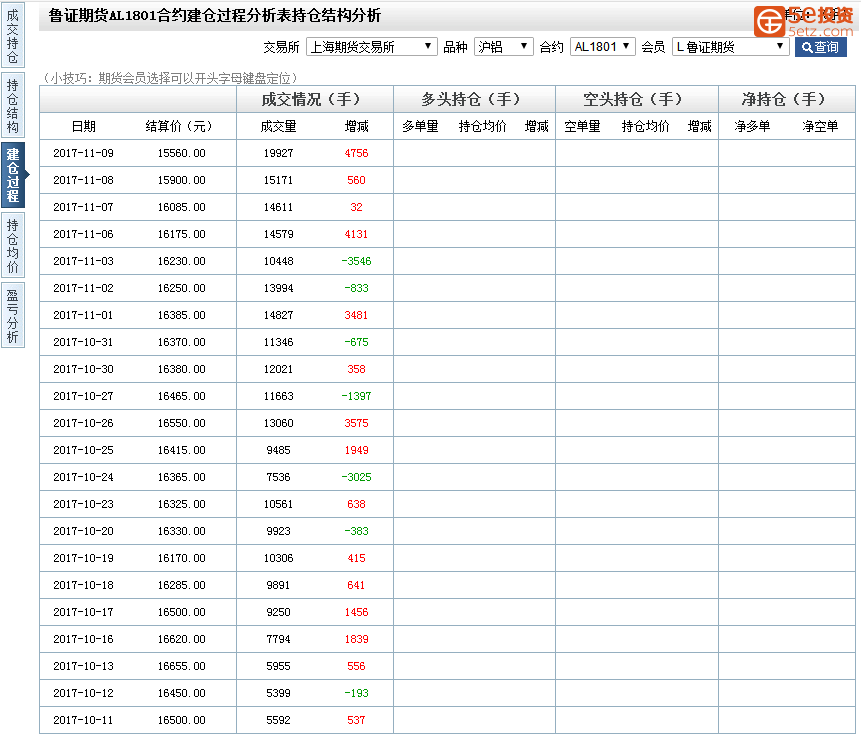
Task: Open the 合约 AL1801 dropdown
Action: pyautogui.click(x=602, y=47)
